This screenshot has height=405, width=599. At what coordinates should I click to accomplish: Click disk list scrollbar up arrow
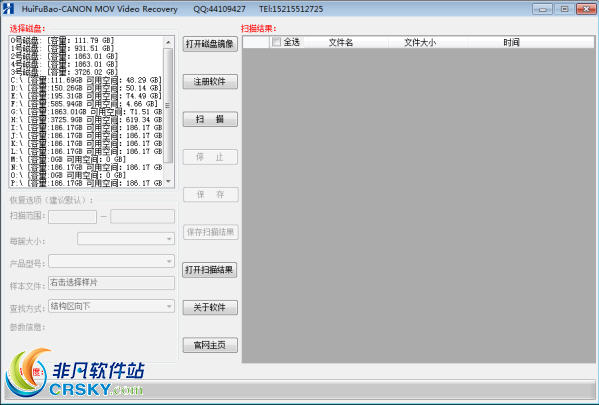click(168, 42)
